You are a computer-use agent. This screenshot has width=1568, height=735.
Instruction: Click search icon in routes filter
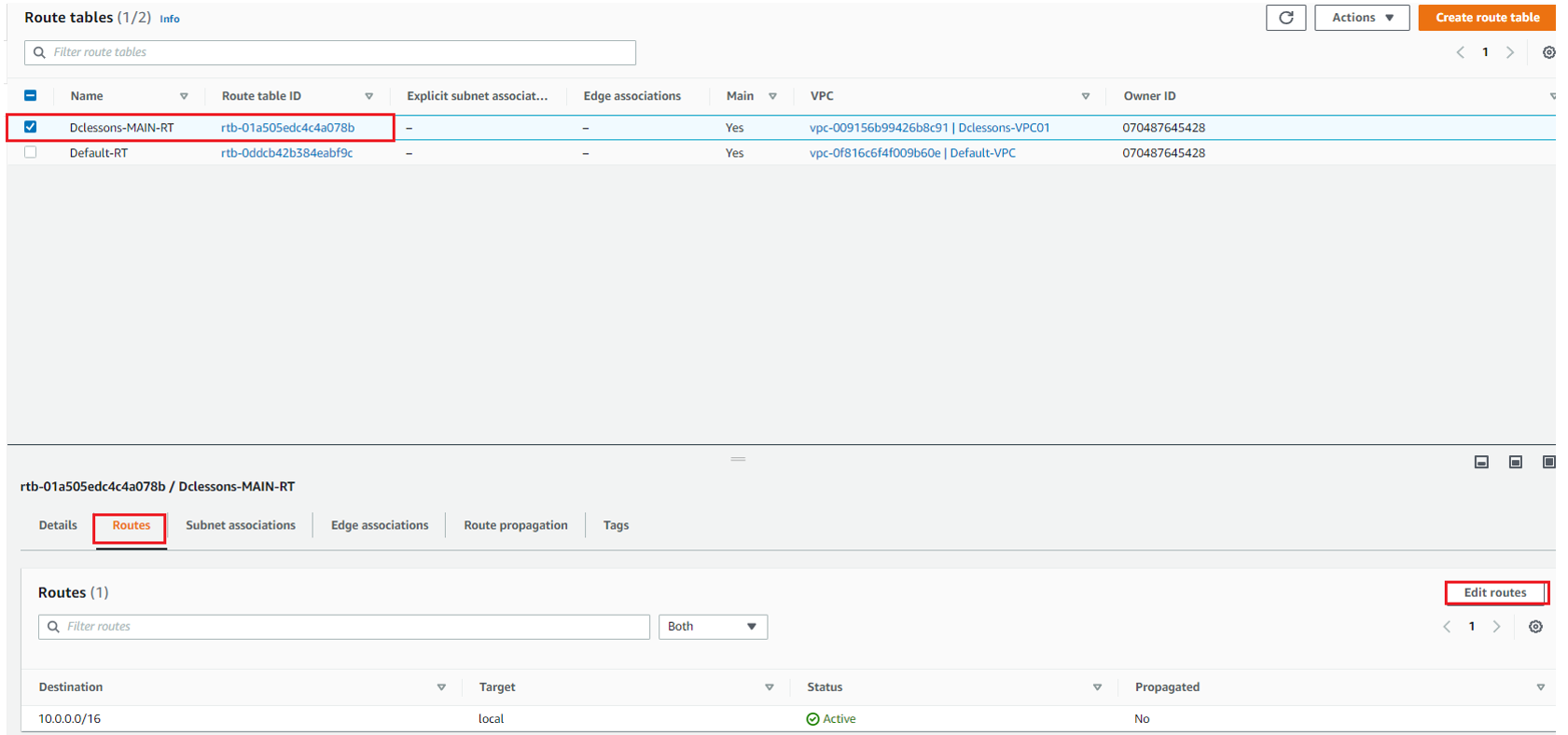coord(53,627)
